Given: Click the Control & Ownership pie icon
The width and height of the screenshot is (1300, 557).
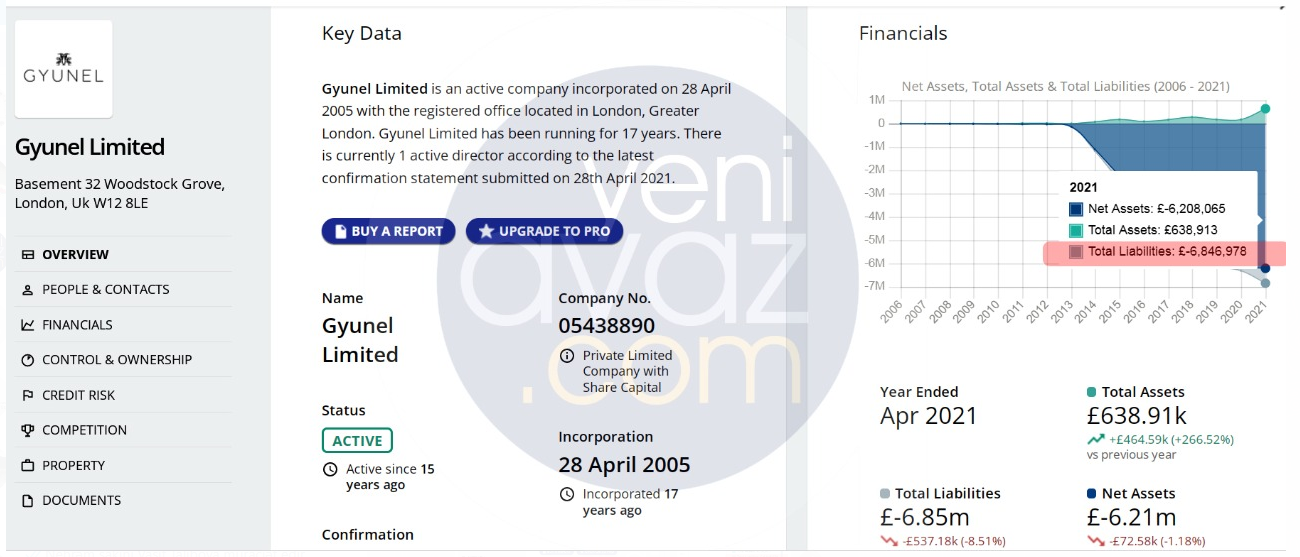Looking at the screenshot, I should [27, 360].
